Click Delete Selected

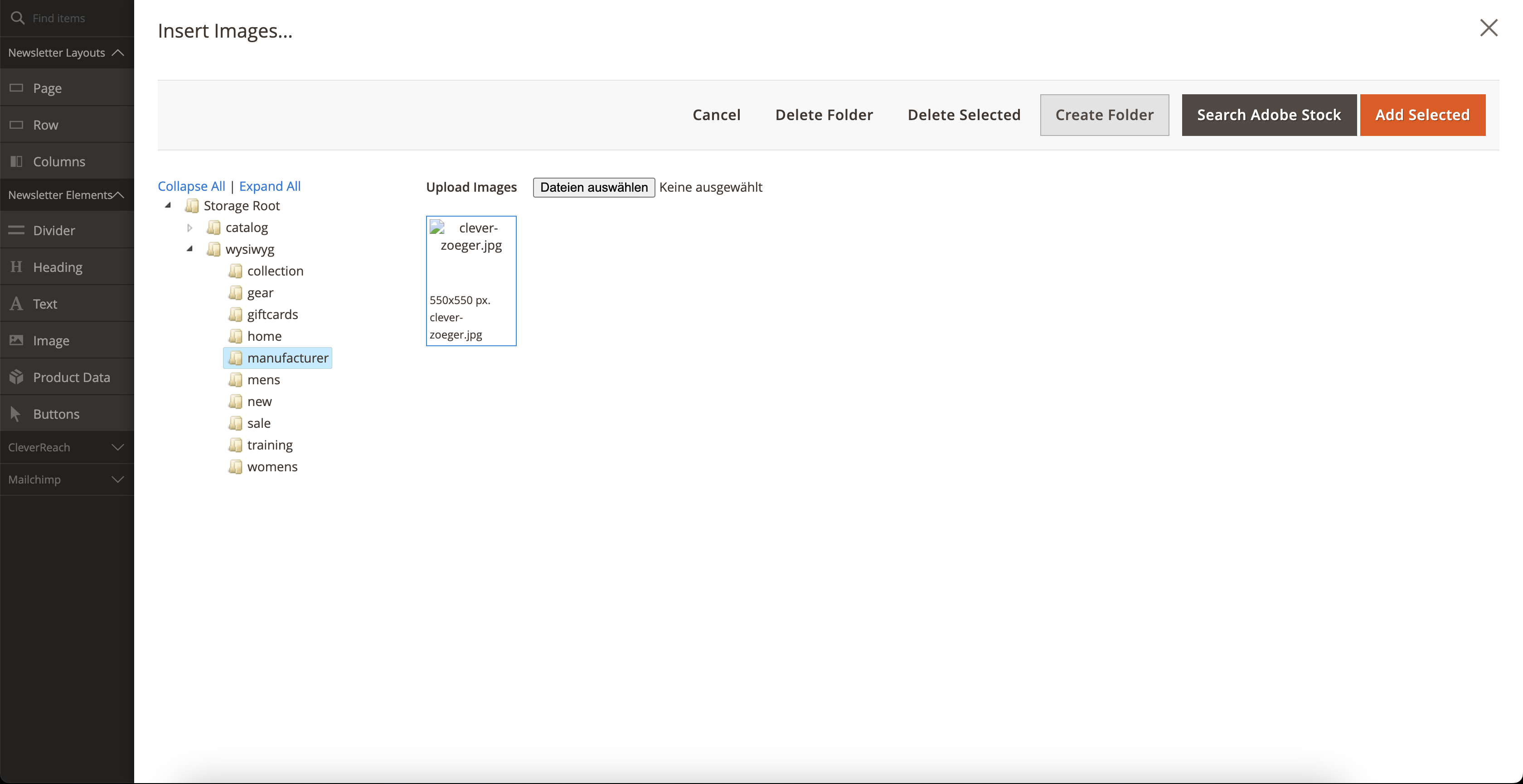(964, 115)
